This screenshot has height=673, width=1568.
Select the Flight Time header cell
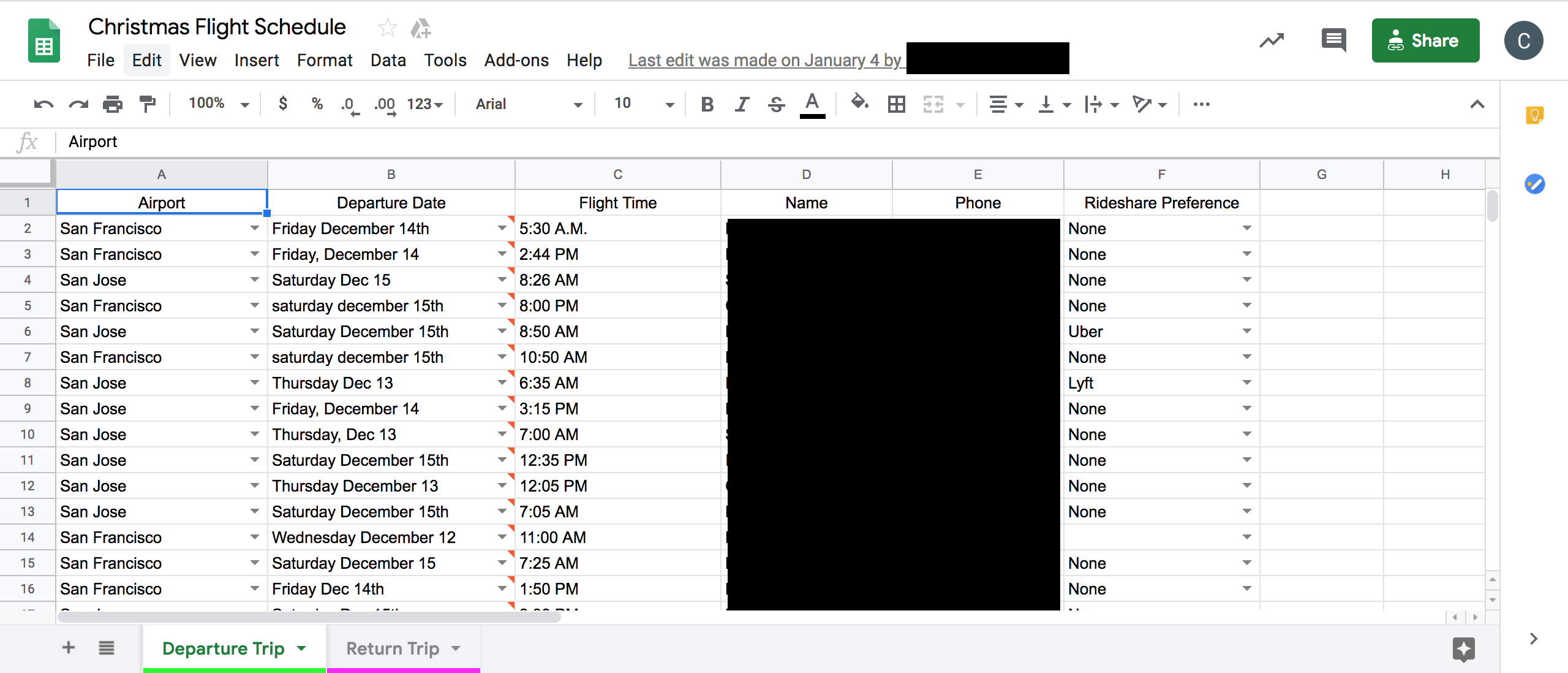[617, 203]
